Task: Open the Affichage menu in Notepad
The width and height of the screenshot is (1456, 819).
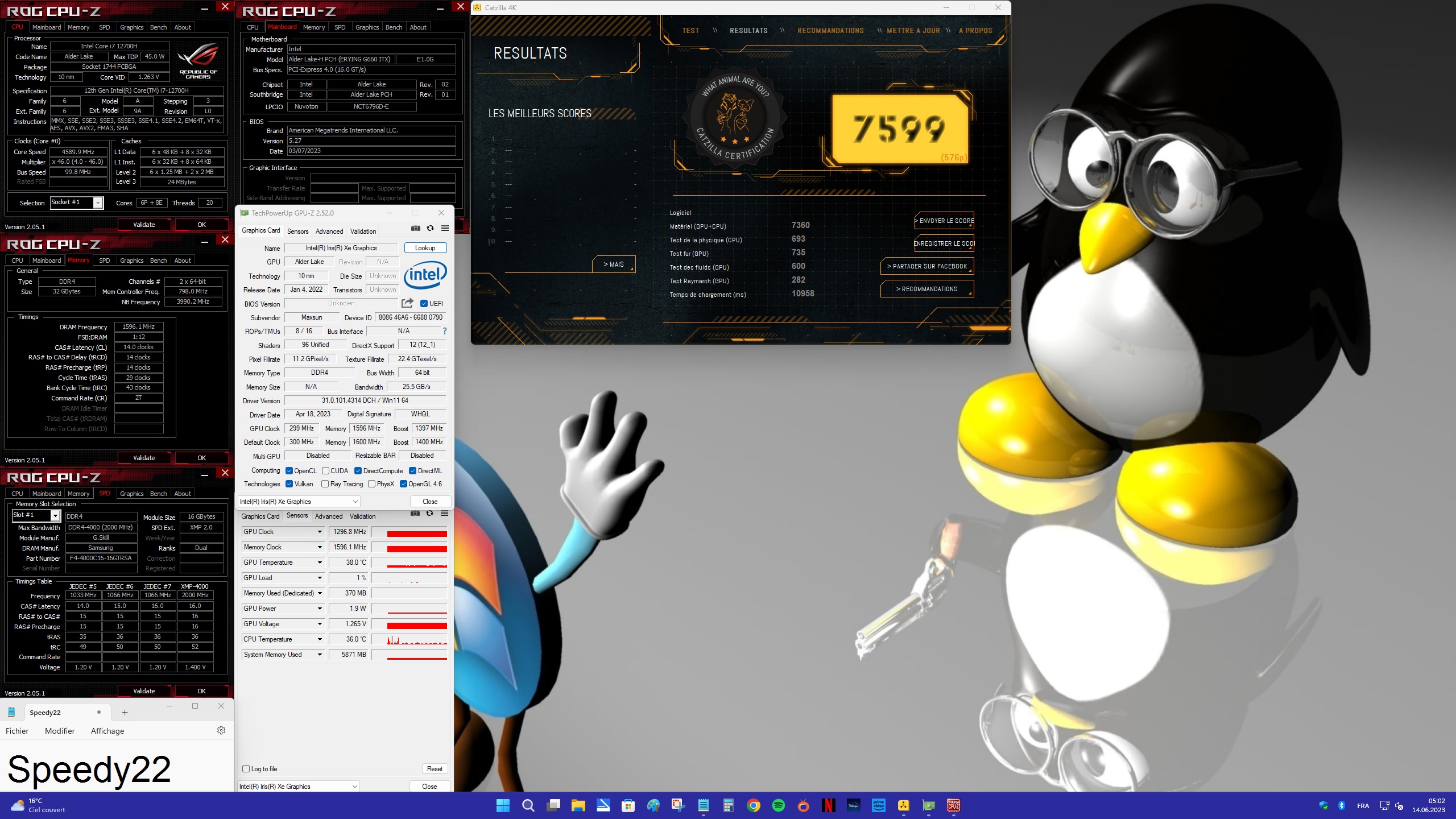Action: [107, 731]
